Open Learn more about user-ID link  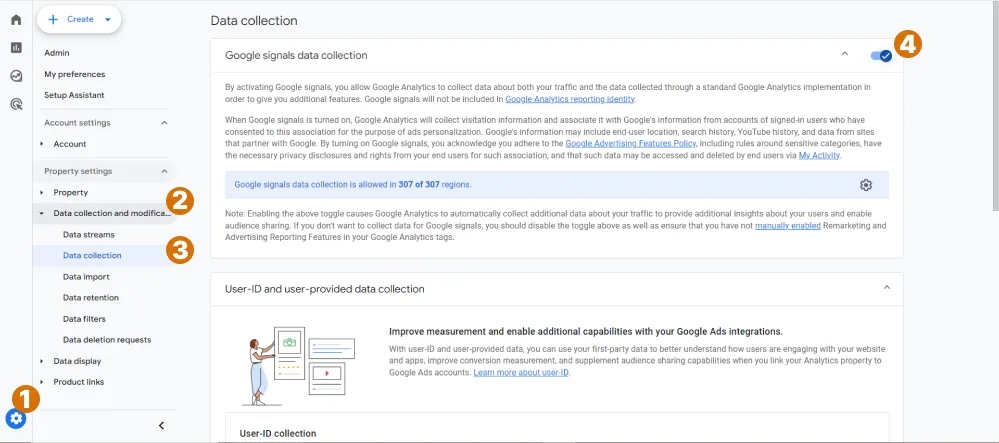pos(521,372)
